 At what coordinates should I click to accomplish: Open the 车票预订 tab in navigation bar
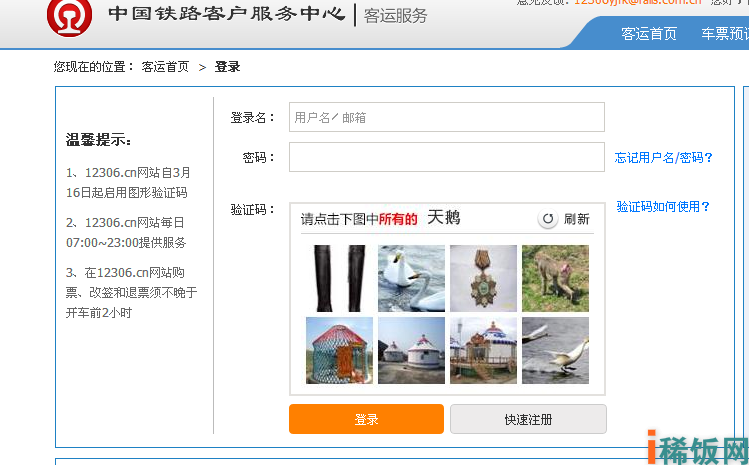(x=725, y=33)
